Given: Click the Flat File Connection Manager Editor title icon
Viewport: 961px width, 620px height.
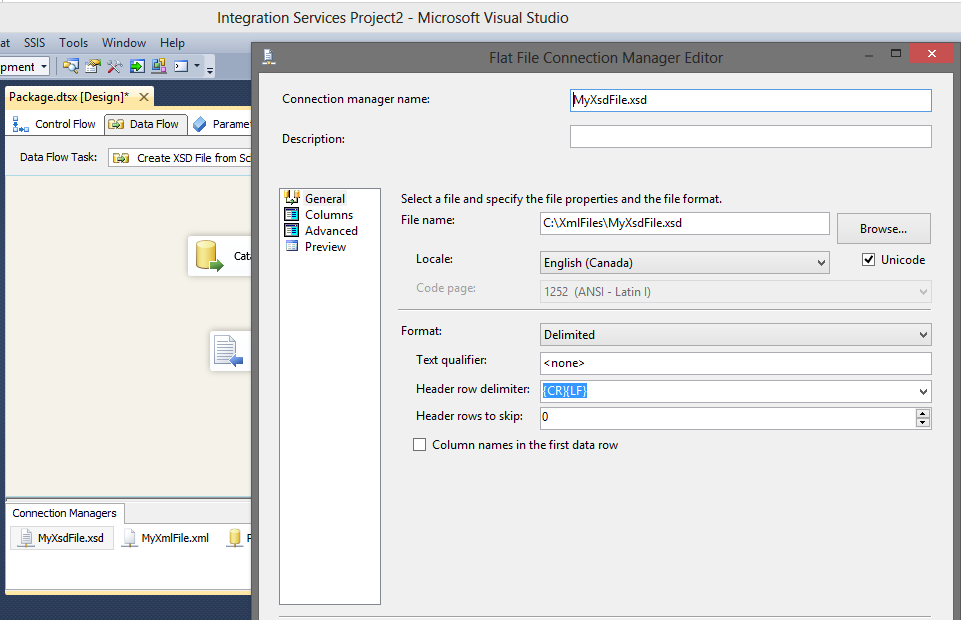Looking at the screenshot, I should pos(268,57).
